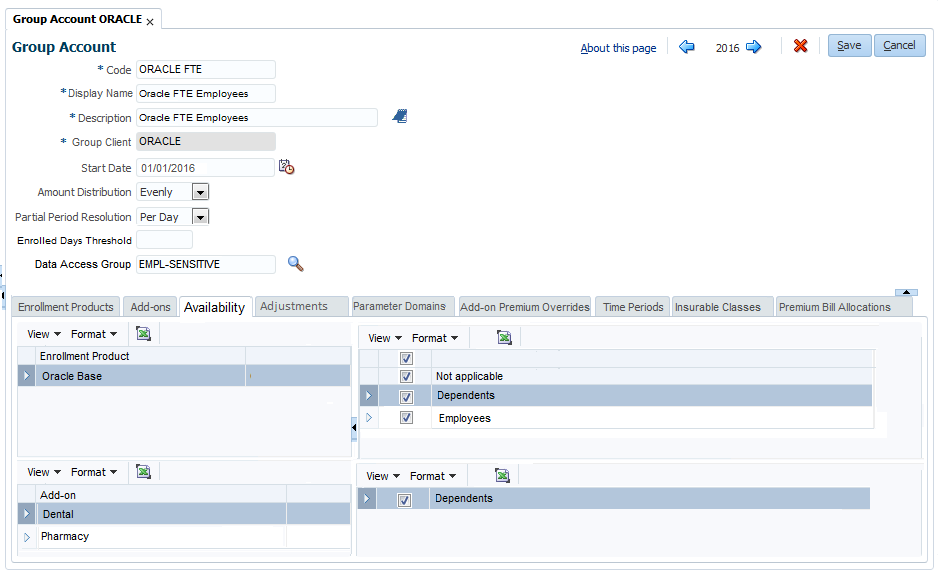Open Amount Distribution dropdown
Viewport: 938px width, 573px height.
pyautogui.click(x=200, y=192)
